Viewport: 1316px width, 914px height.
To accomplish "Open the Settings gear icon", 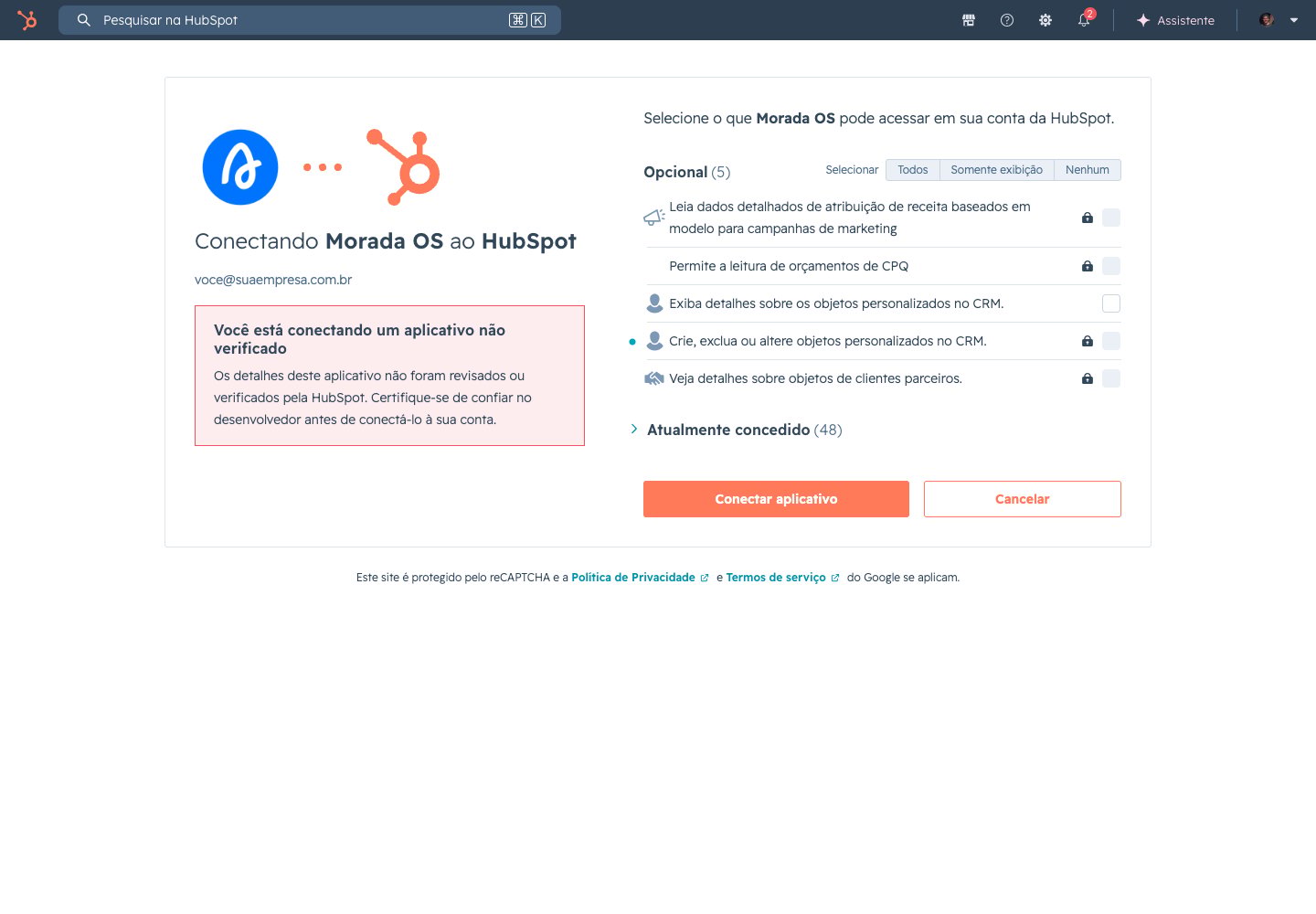I will pos(1045,20).
